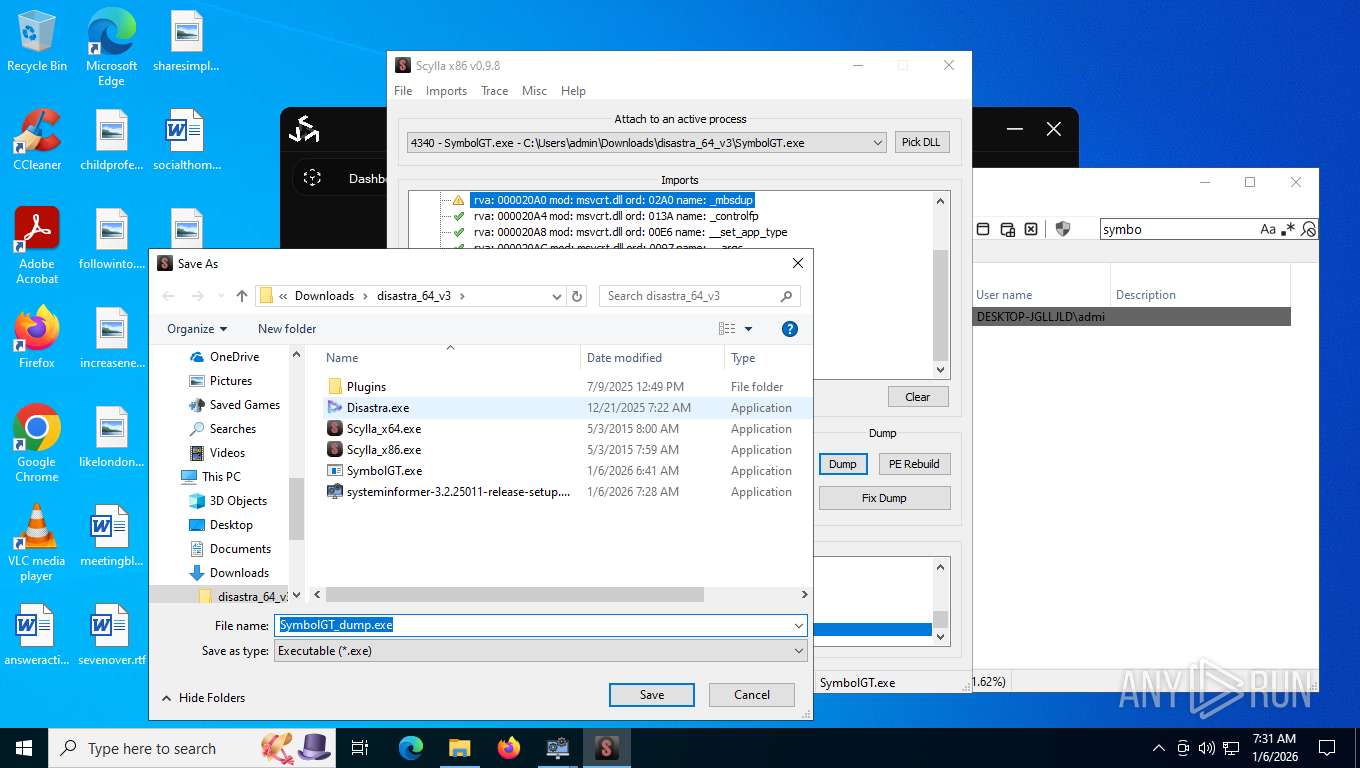Open the Windows Start menu

tap(23, 747)
